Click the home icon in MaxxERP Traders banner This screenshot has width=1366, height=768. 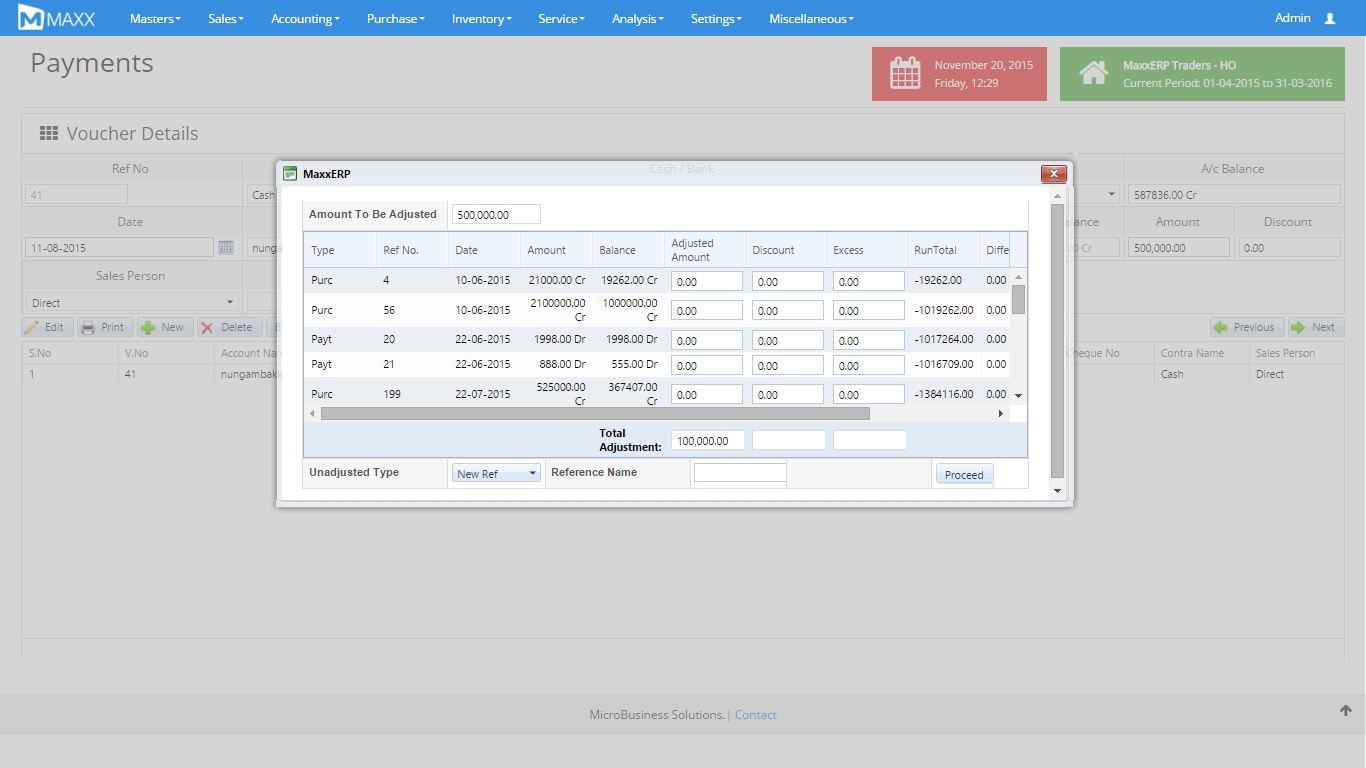click(1093, 74)
